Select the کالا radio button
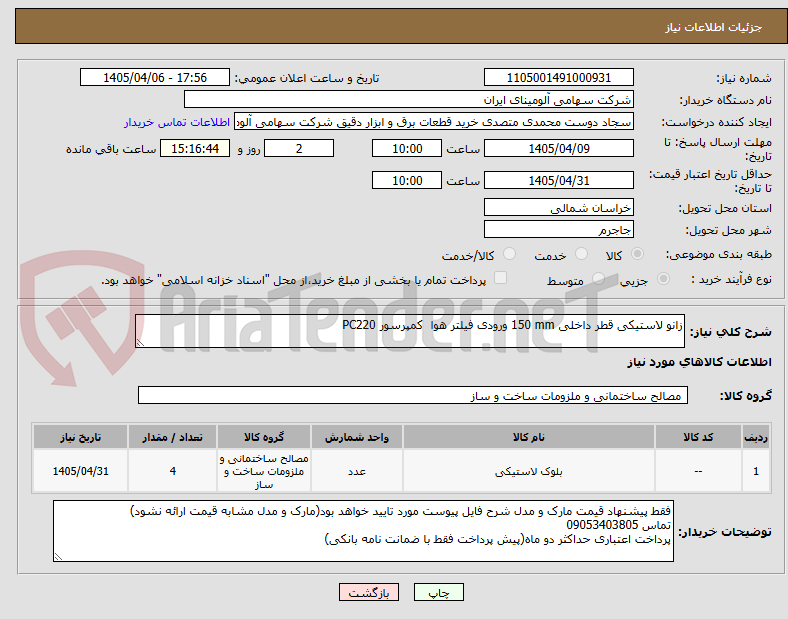The image size is (788, 619). point(637,254)
